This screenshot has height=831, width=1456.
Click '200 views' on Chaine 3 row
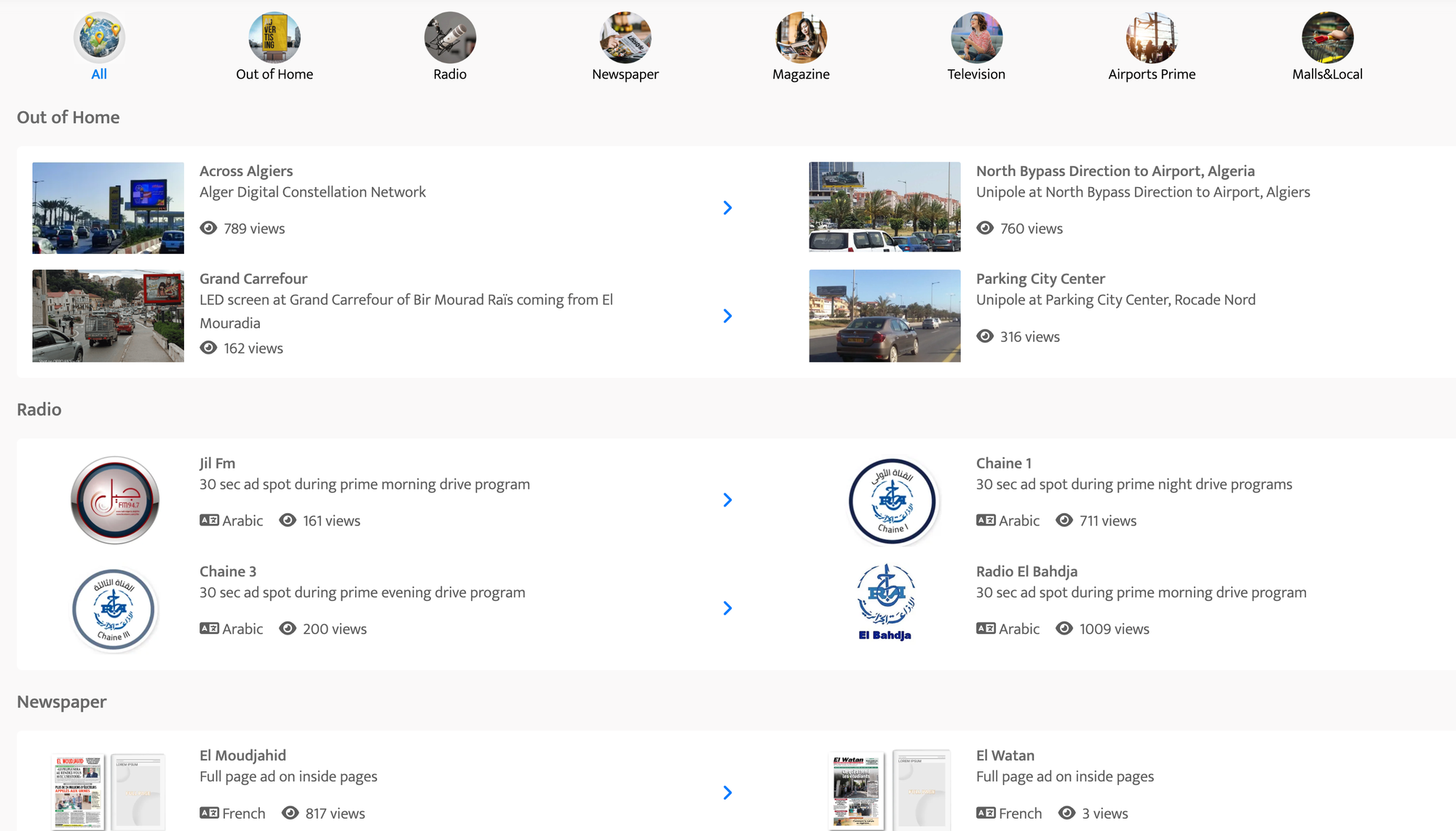pyautogui.click(x=335, y=629)
